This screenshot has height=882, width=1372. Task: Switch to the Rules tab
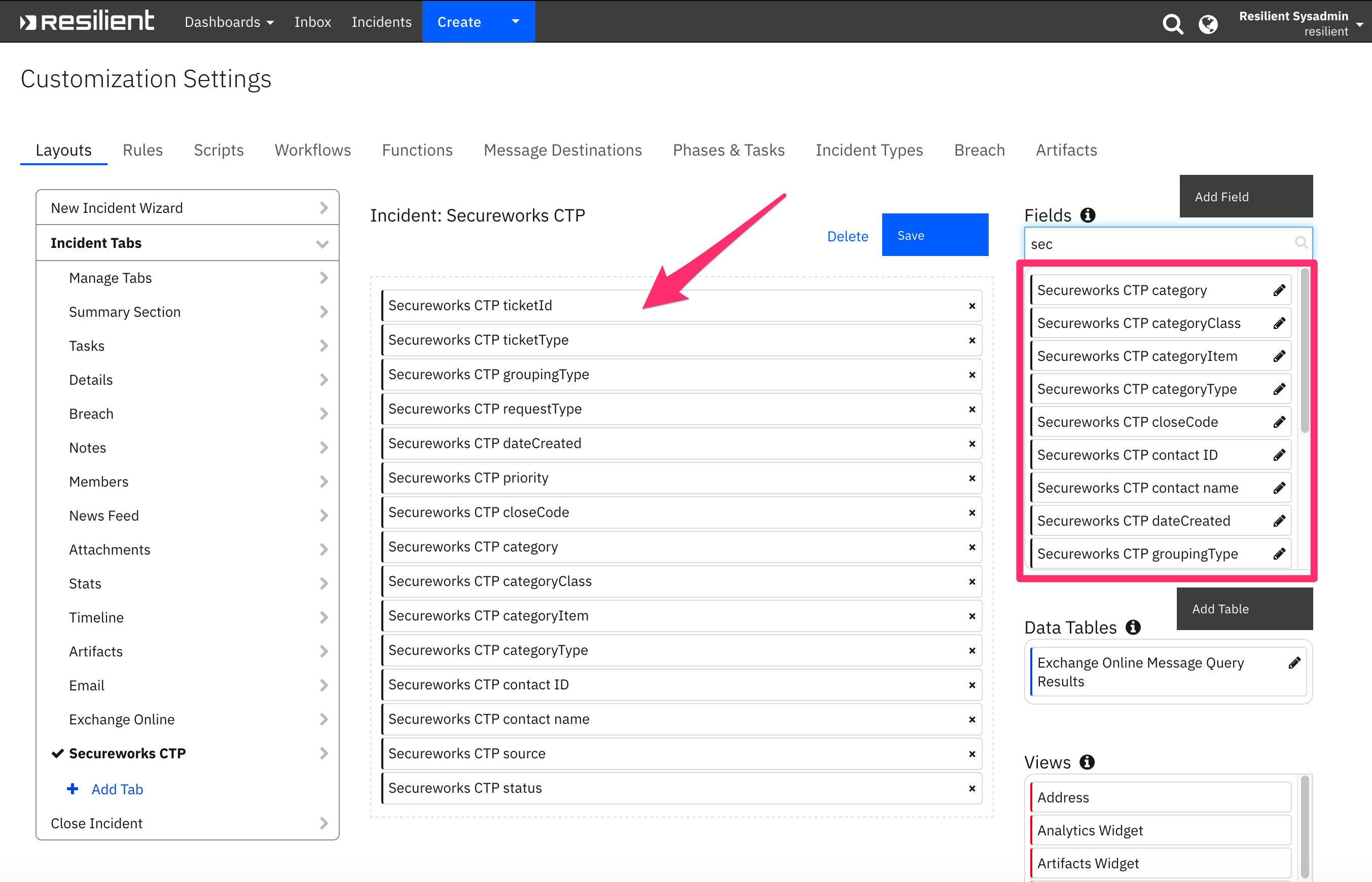point(142,150)
